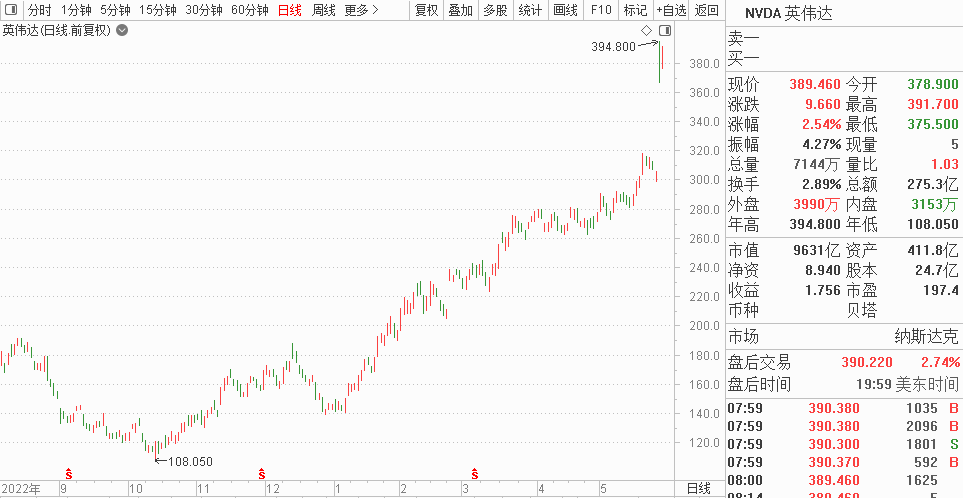Click the 换手 value 2.89%
963x498 pixels.
[x=822, y=184]
